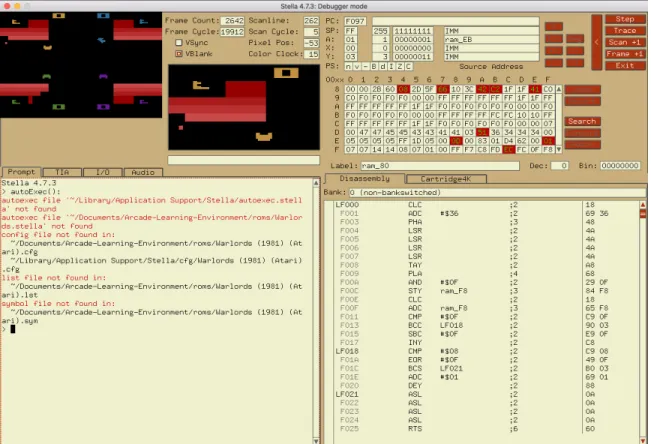Toggle the 'I' interrupt status flag

(392, 66)
